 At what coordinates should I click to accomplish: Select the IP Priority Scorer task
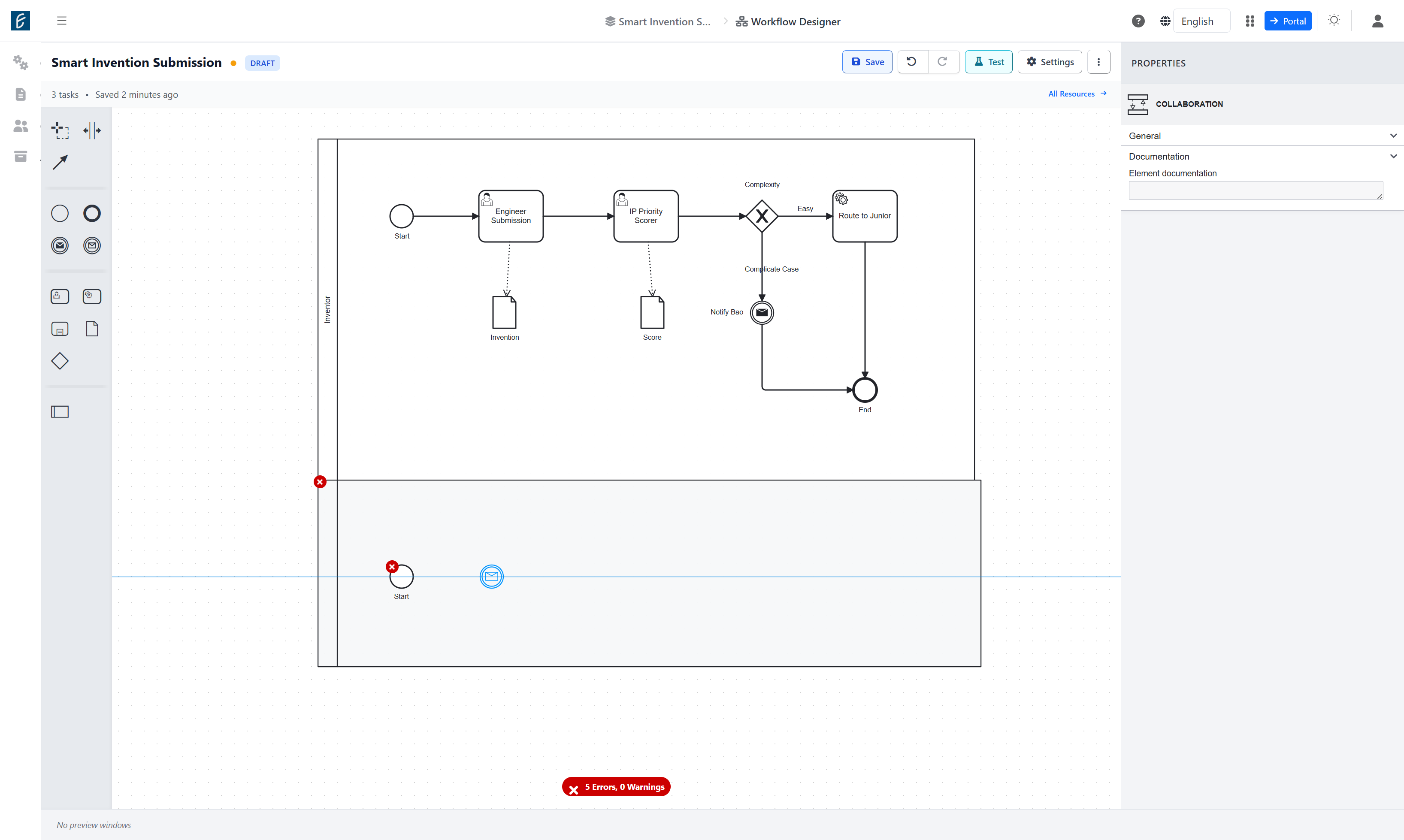646,216
